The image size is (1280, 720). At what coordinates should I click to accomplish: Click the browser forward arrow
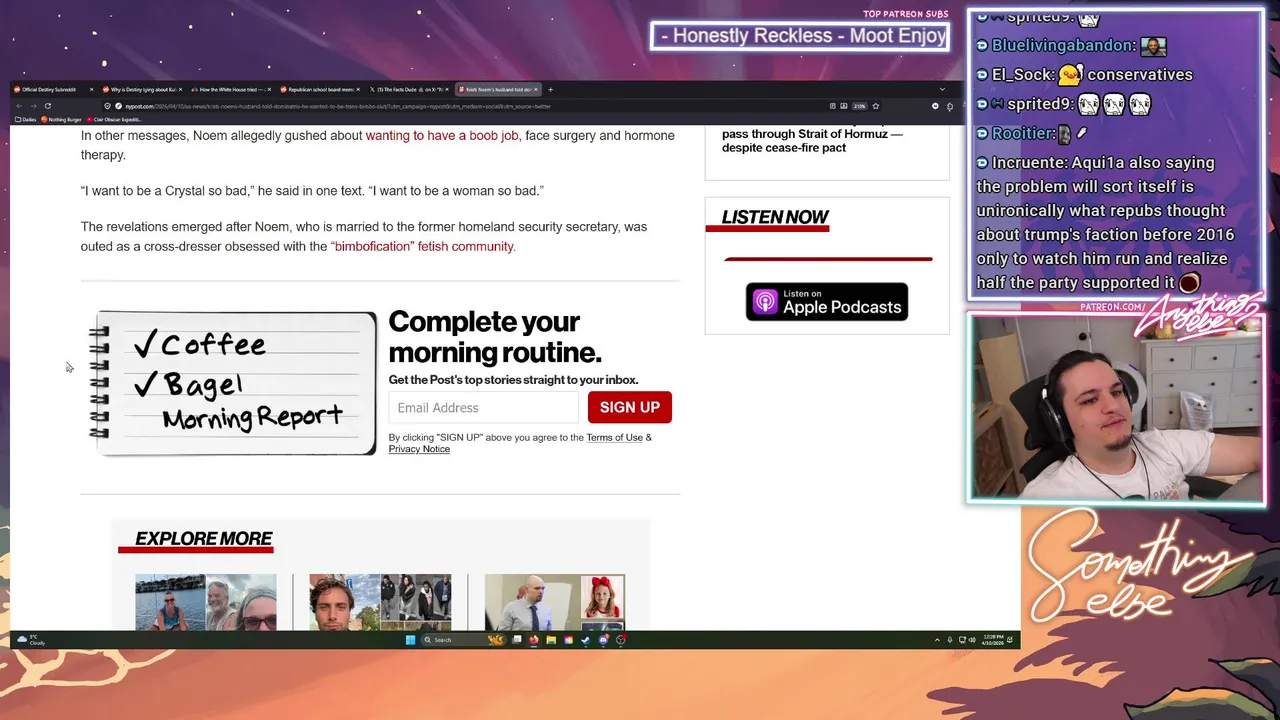33,106
